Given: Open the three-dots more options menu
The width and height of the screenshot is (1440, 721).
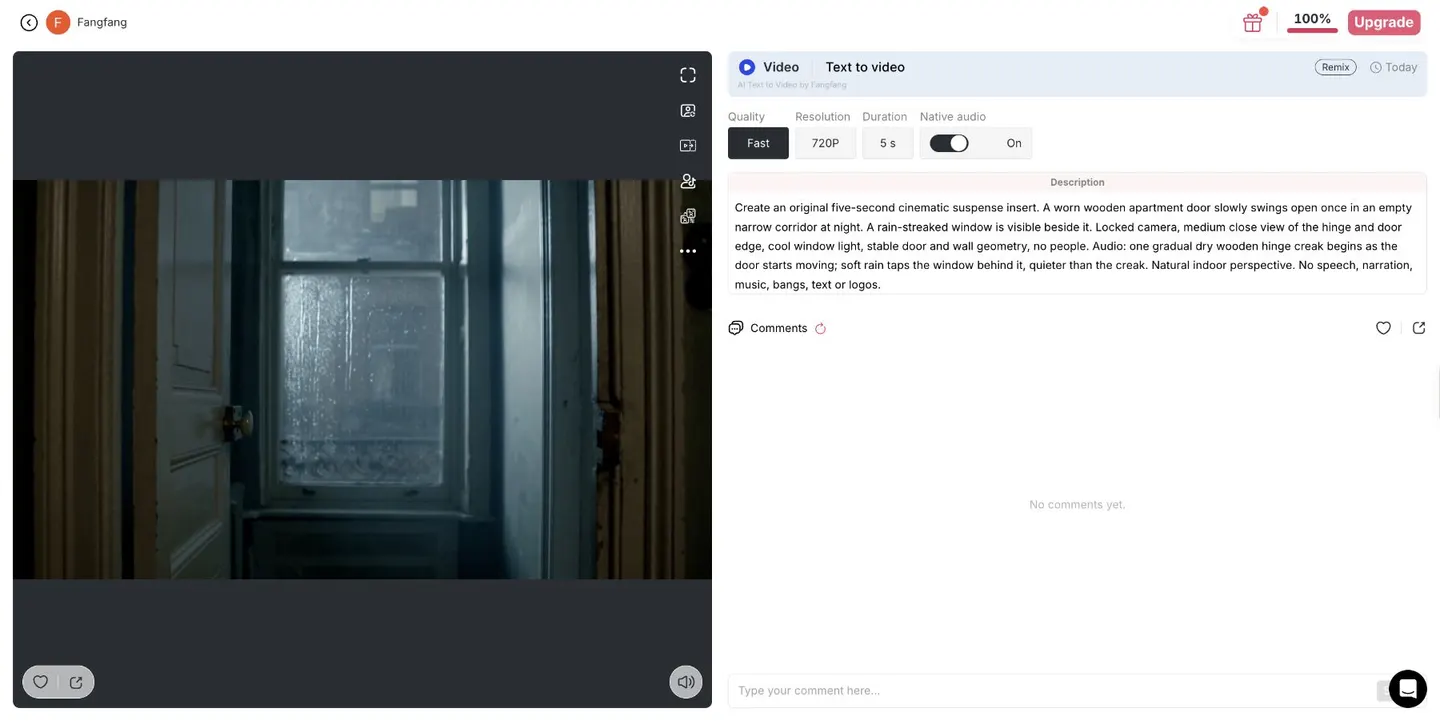Looking at the screenshot, I should (x=688, y=251).
